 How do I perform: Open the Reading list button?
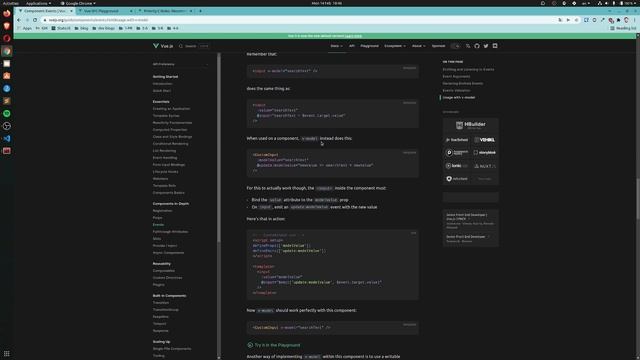pos(623,28)
